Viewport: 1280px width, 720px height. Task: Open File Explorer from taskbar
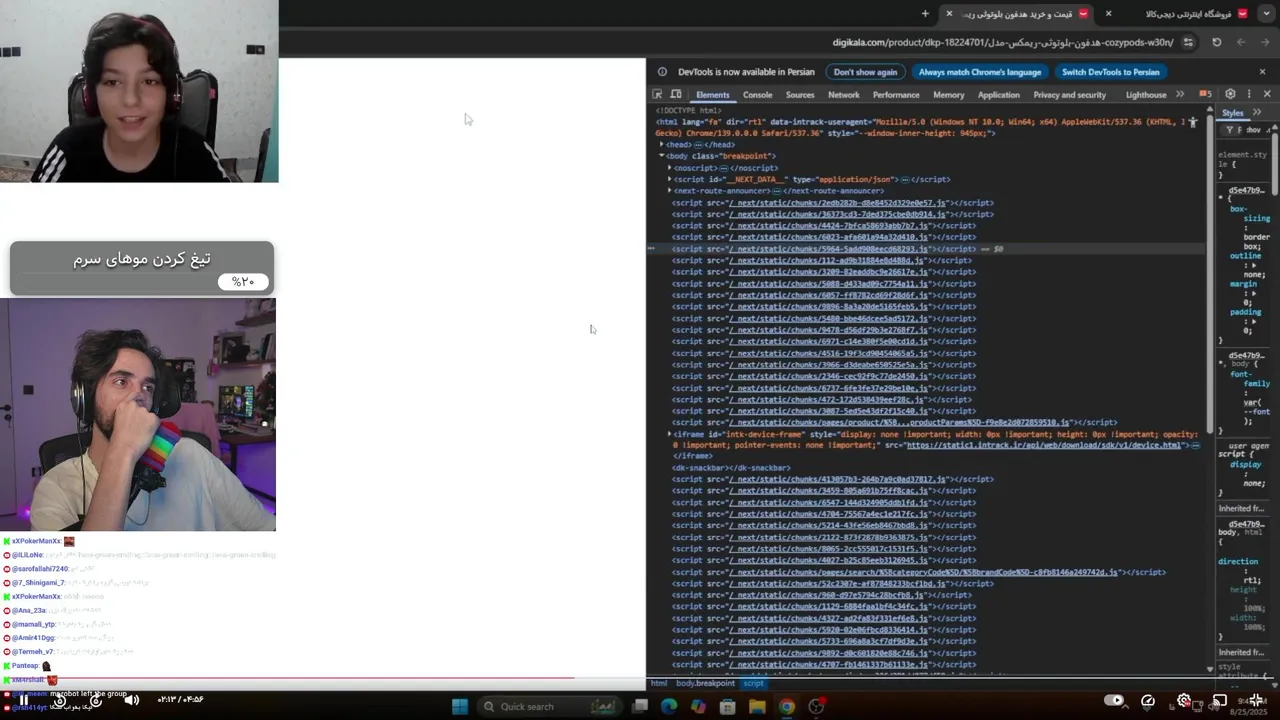tap(757, 707)
